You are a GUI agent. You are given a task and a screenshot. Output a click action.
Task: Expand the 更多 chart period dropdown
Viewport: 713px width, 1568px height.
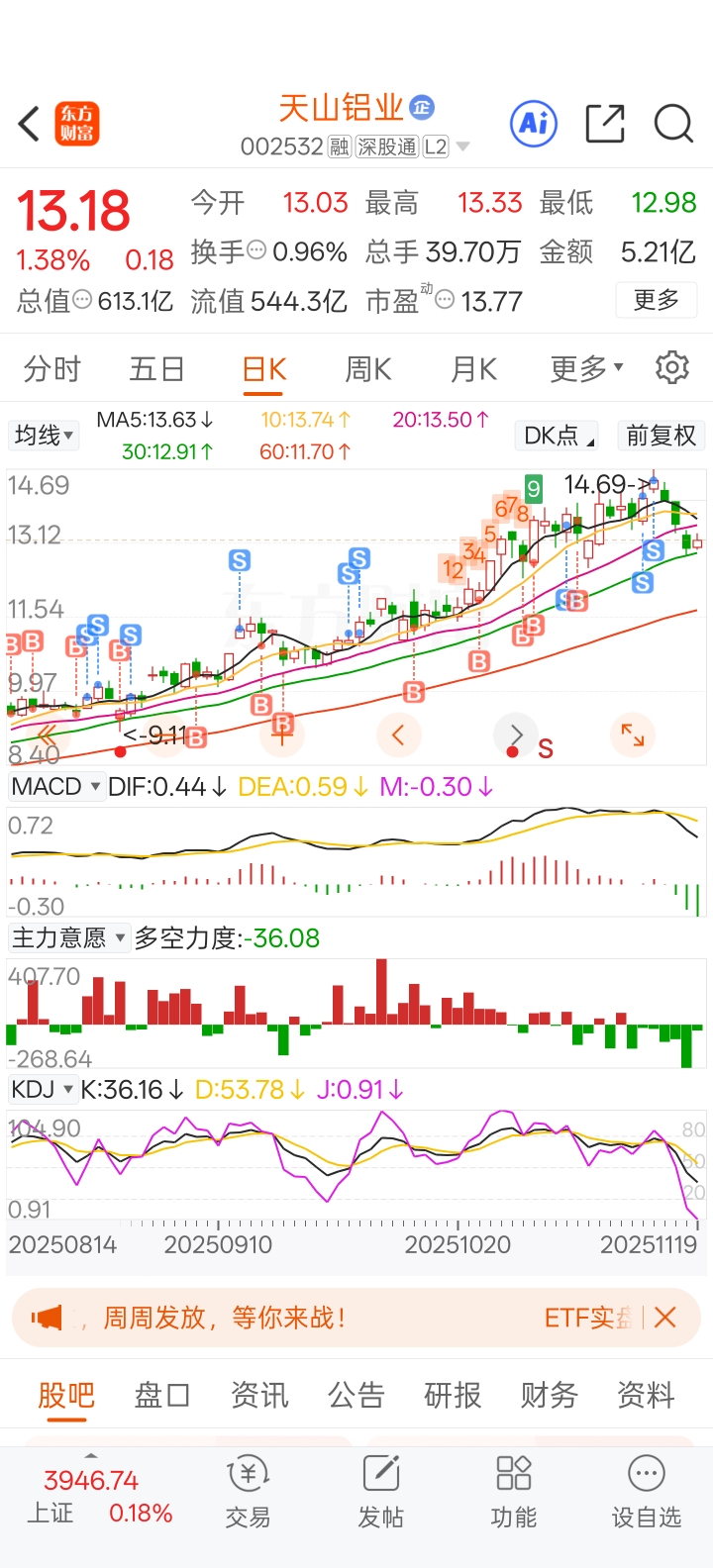pyautogui.click(x=587, y=368)
